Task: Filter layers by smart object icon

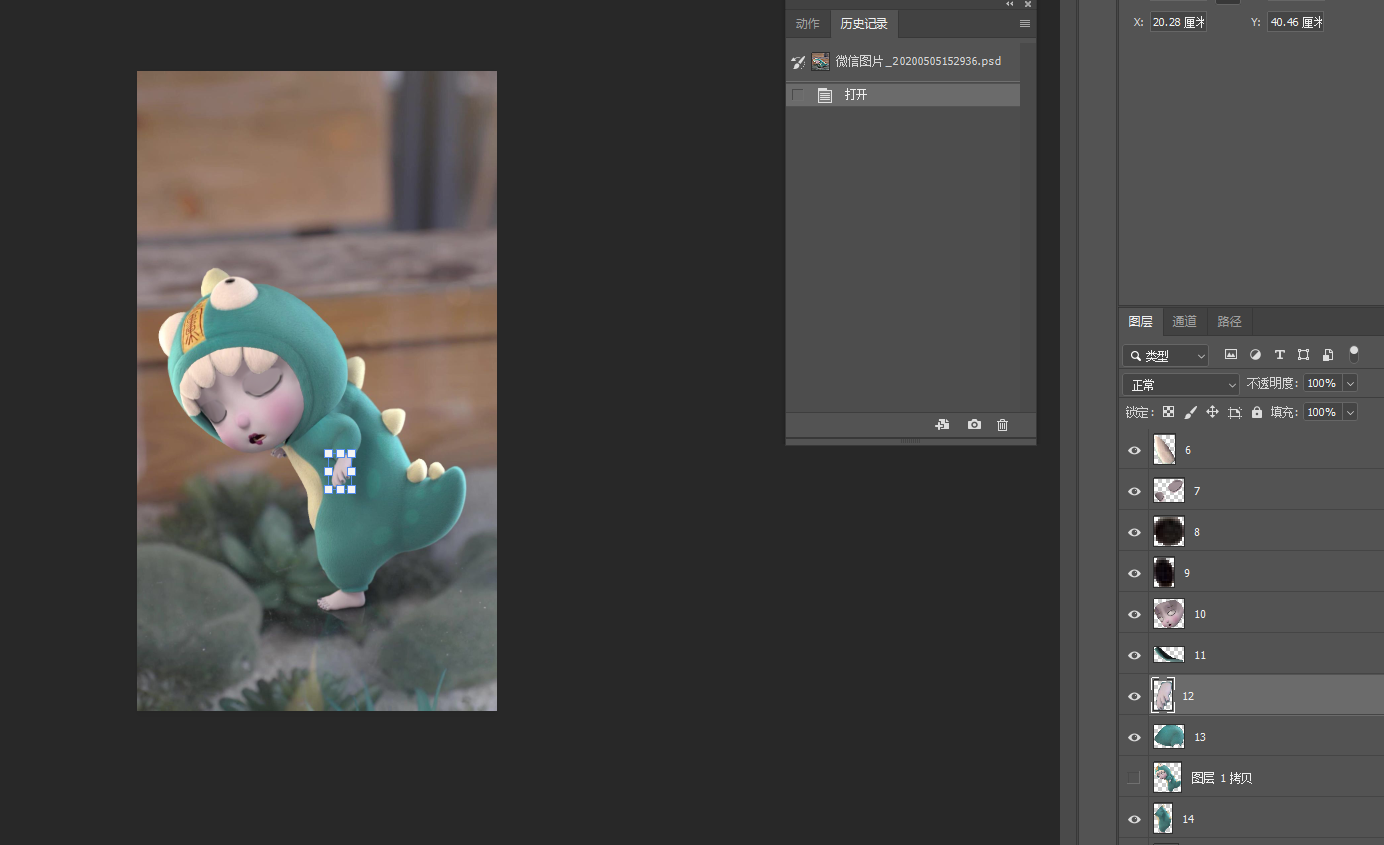Action: (x=1328, y=355)
